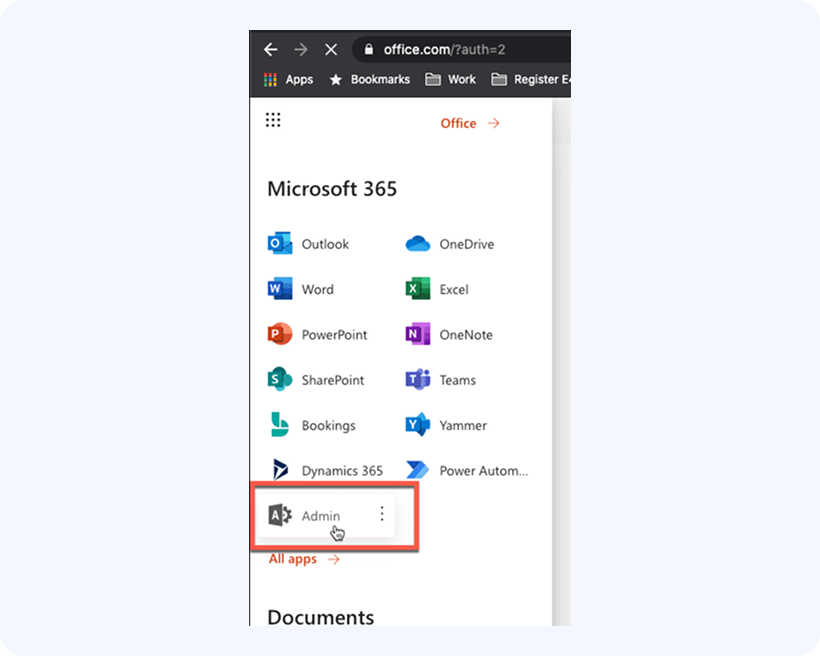The height and width of the screenshot is (656, 820).
Task: Follow the Office link with arrow
Action: (x=470, y=123)
